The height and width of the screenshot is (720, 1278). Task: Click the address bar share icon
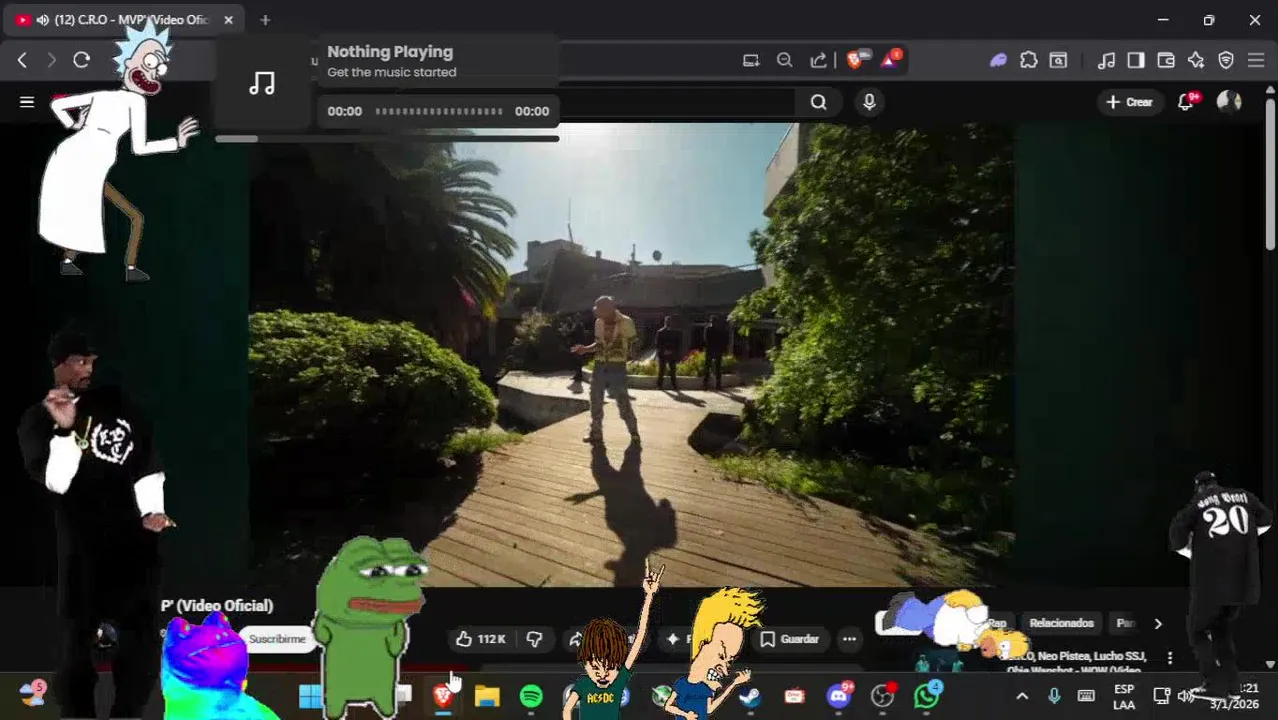(819, 60)
